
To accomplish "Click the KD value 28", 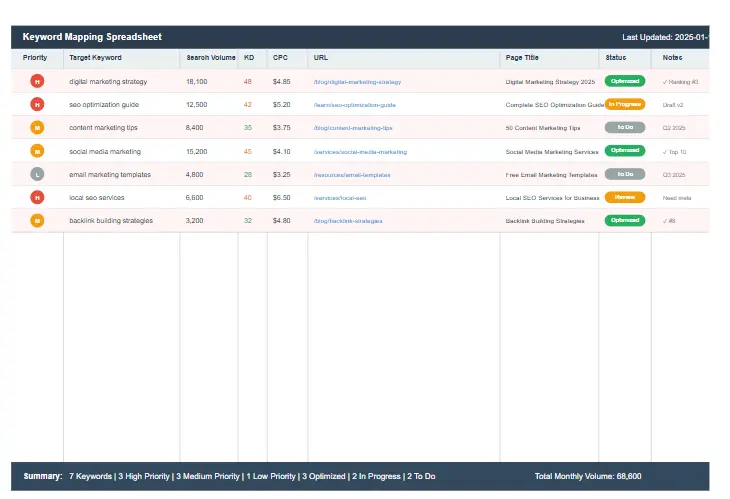I will point(248,175).
